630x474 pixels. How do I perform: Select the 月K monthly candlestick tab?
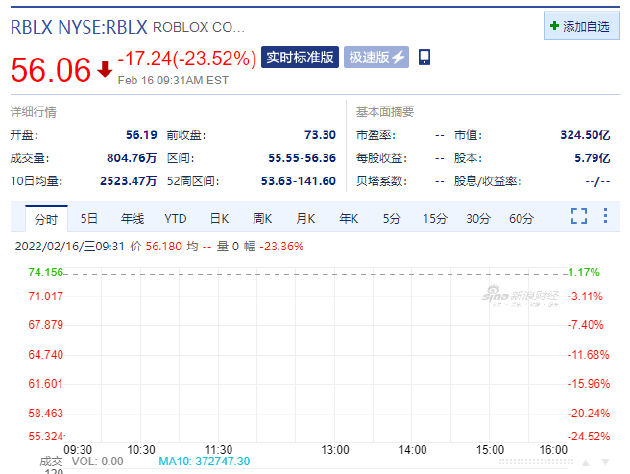click(x=305, y=219)
